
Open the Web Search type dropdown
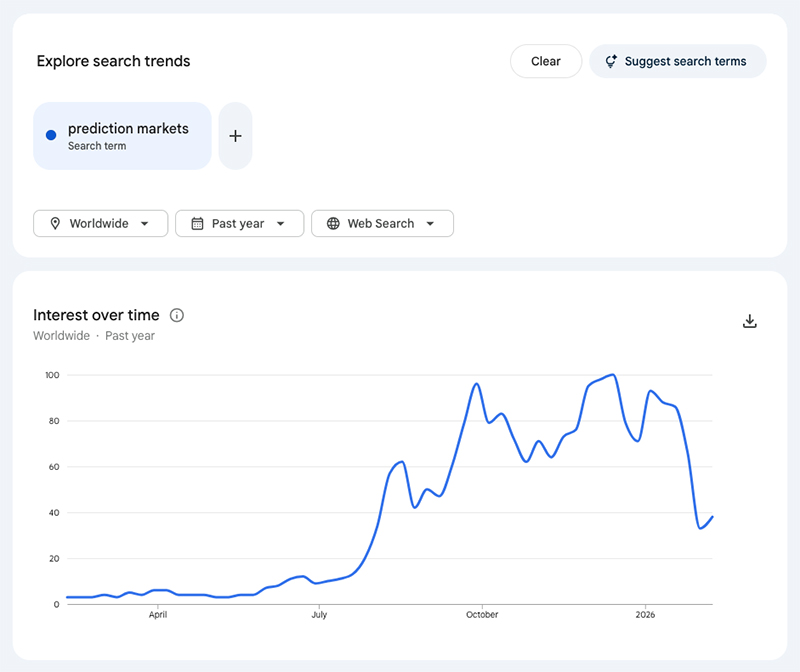click(x=382, y=223)
